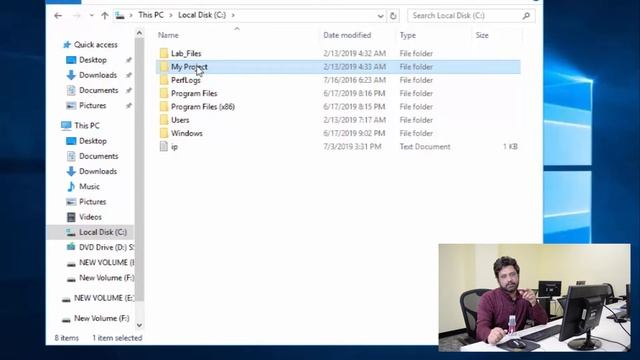Open pinned Documents under Quick access
The height and width of the screenshot is (360, 640).
coord(98,90)
